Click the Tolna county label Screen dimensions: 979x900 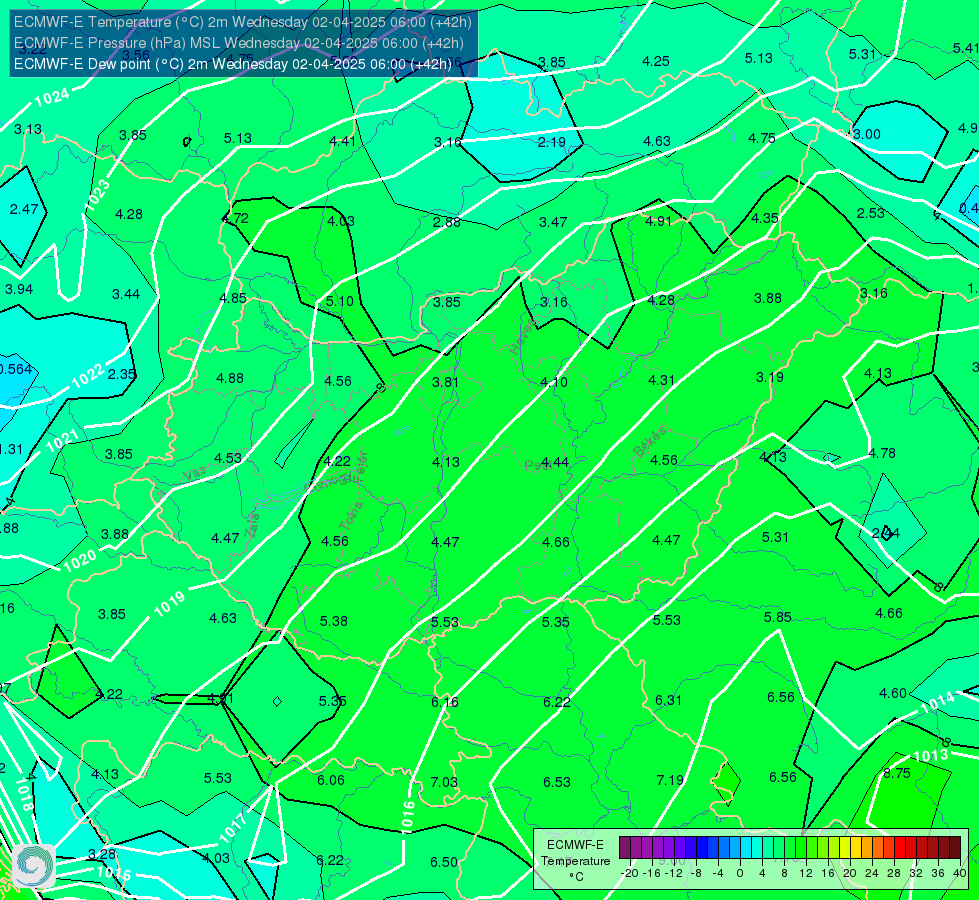[x=351, y=516]
